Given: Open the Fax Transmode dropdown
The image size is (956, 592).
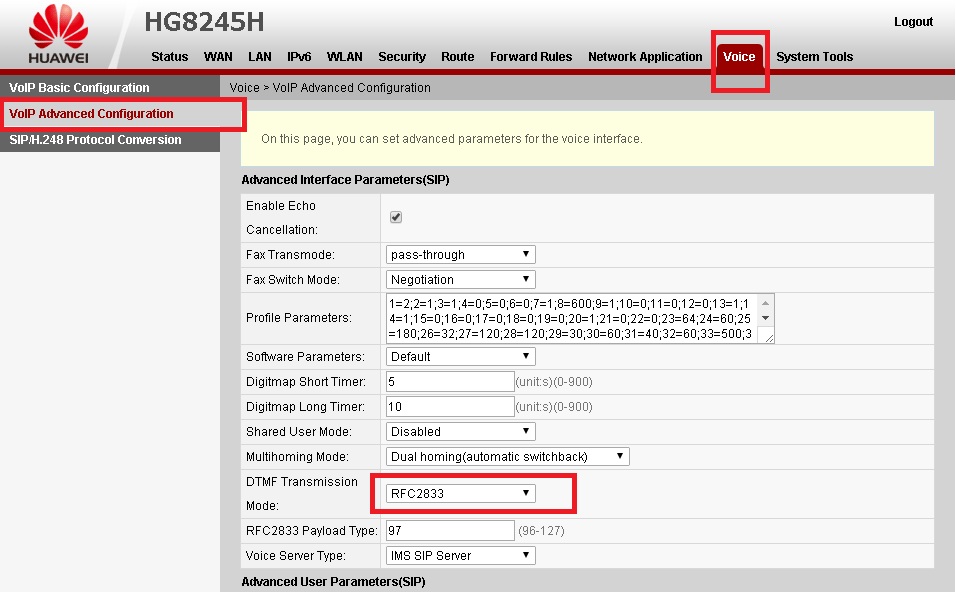Looking at the screenshot, I should (460, 255).
